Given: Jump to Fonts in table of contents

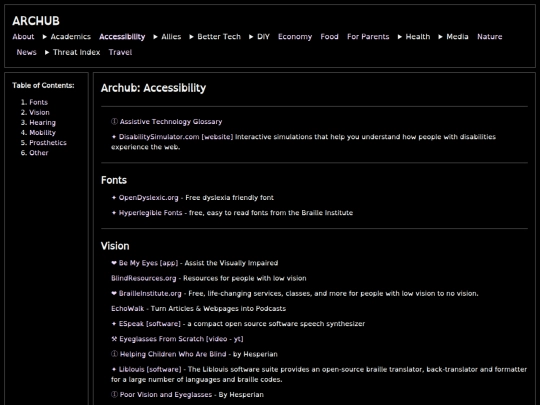Looking at the screenshot, I should click(x=39, y=102).
